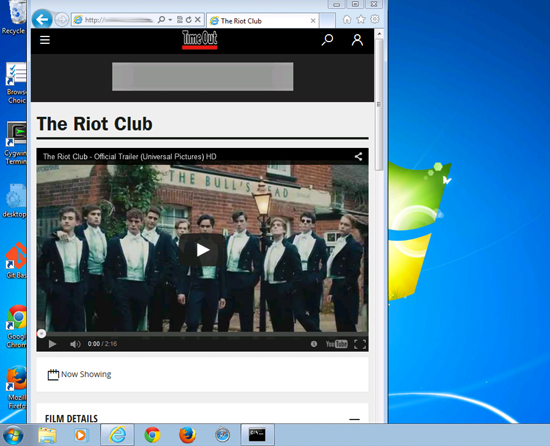Viewport: 550px width, 446px height.
Task: Open the video on YouTube logo
Action: (x=336, y=344)
